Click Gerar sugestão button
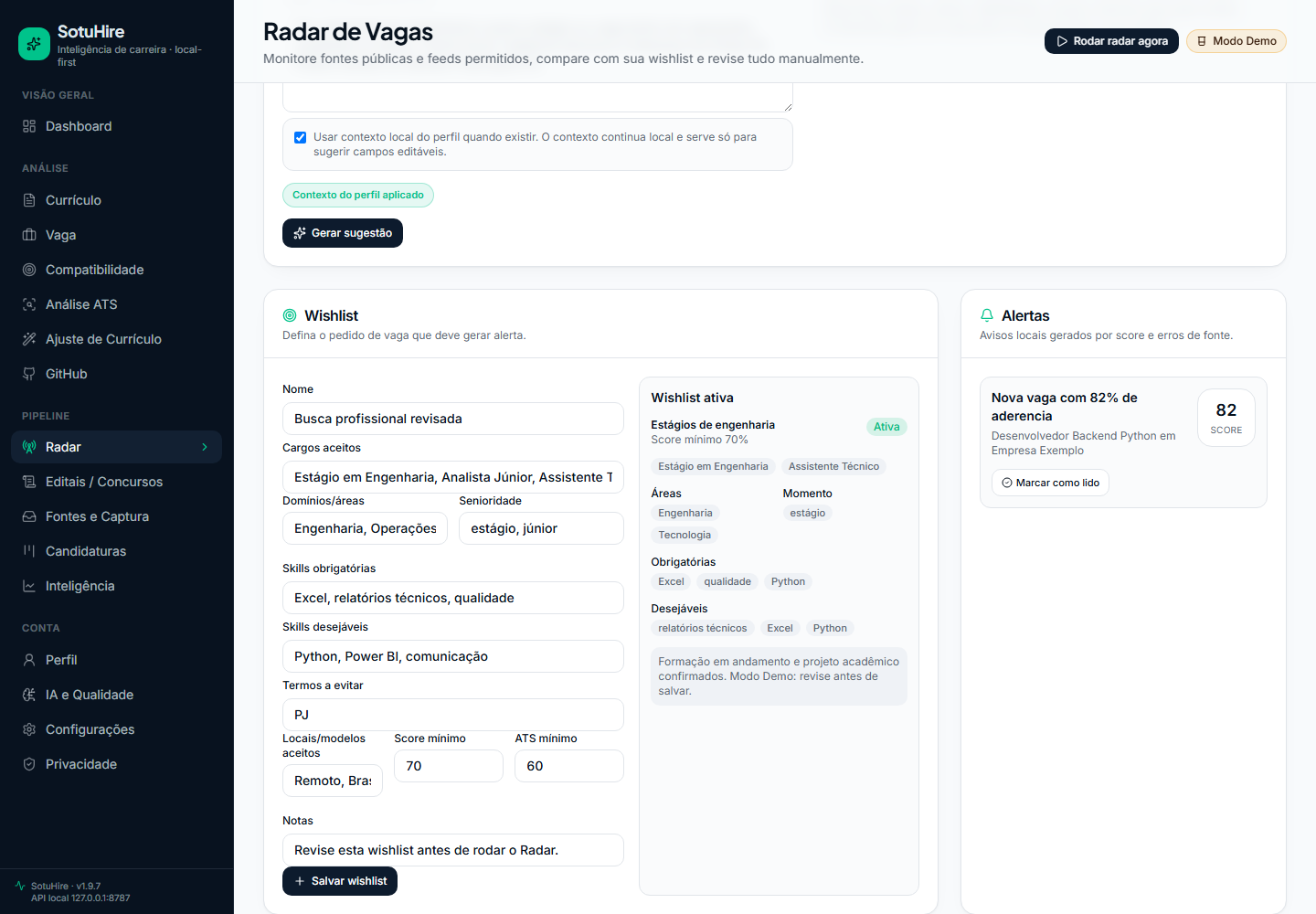The height and width of the screenshot is (914, 1316). pos(343,233)
